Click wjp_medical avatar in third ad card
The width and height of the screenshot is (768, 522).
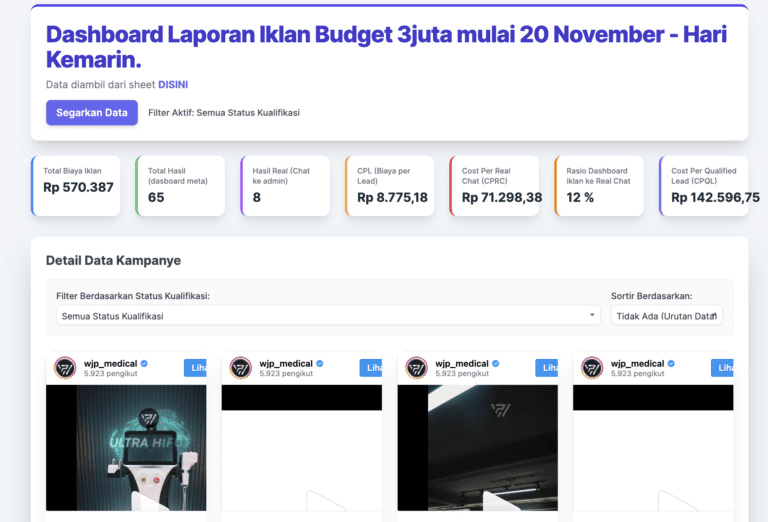click(x=416, y=368)
